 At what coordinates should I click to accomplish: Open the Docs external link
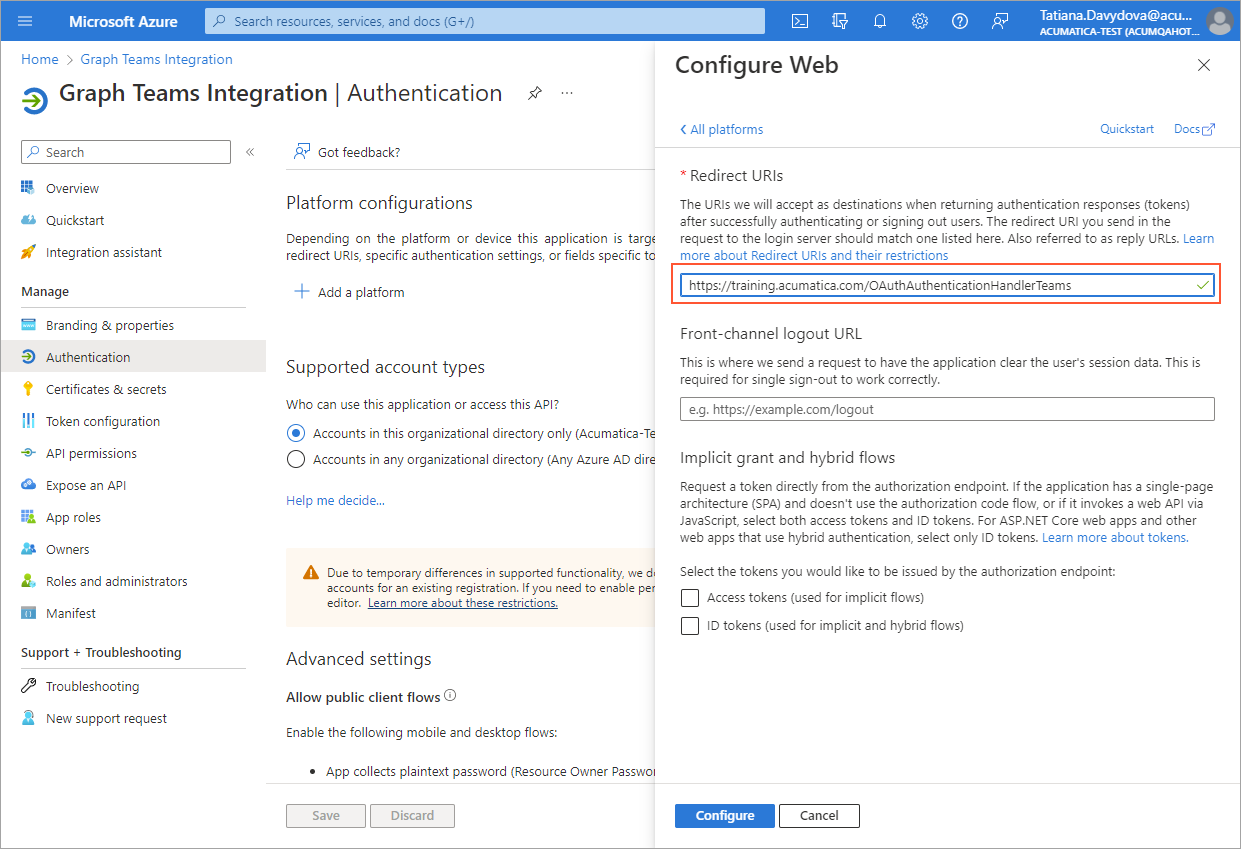click(1195, 129)
